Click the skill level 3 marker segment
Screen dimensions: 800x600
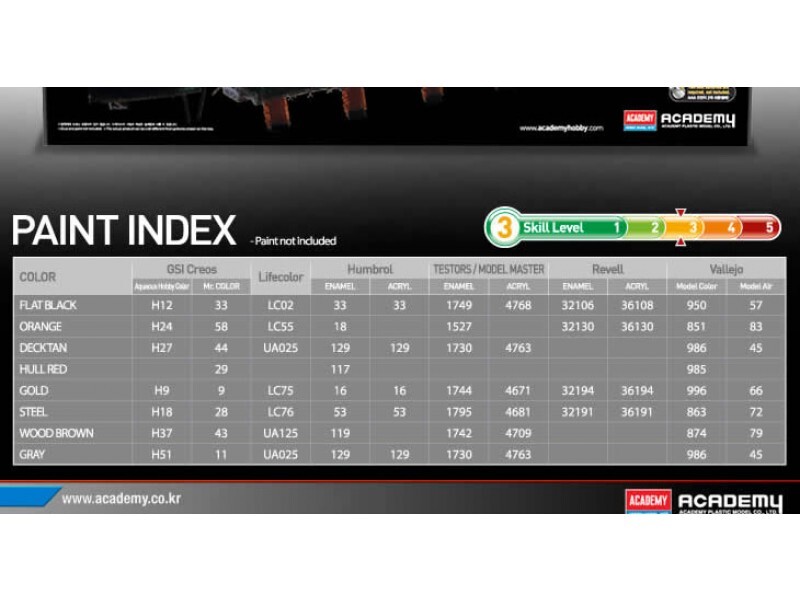[686, 228]
